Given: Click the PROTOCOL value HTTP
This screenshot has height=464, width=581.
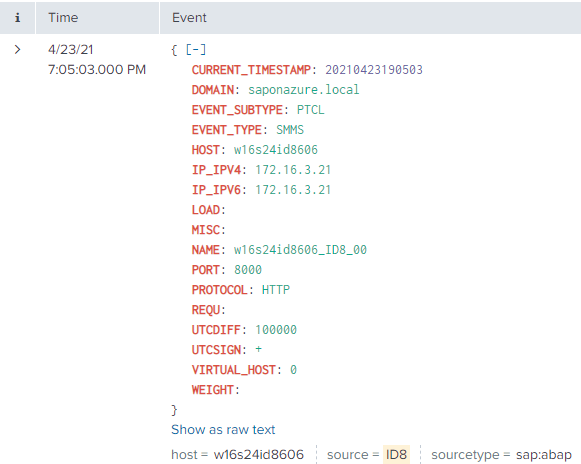Looking at the screenshot, I should pos(276,290).
